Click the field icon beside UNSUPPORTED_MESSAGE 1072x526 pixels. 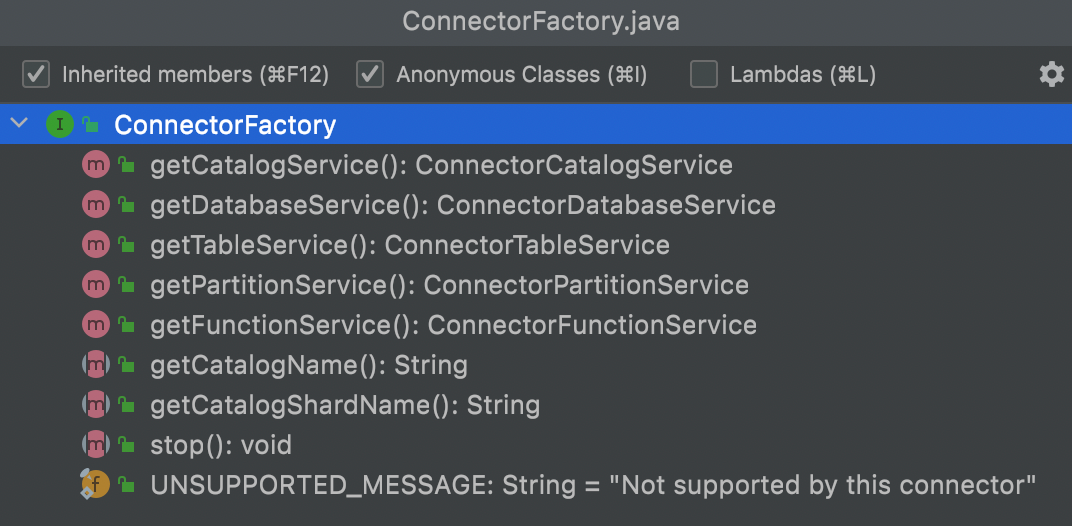click(x=95, y=484)
